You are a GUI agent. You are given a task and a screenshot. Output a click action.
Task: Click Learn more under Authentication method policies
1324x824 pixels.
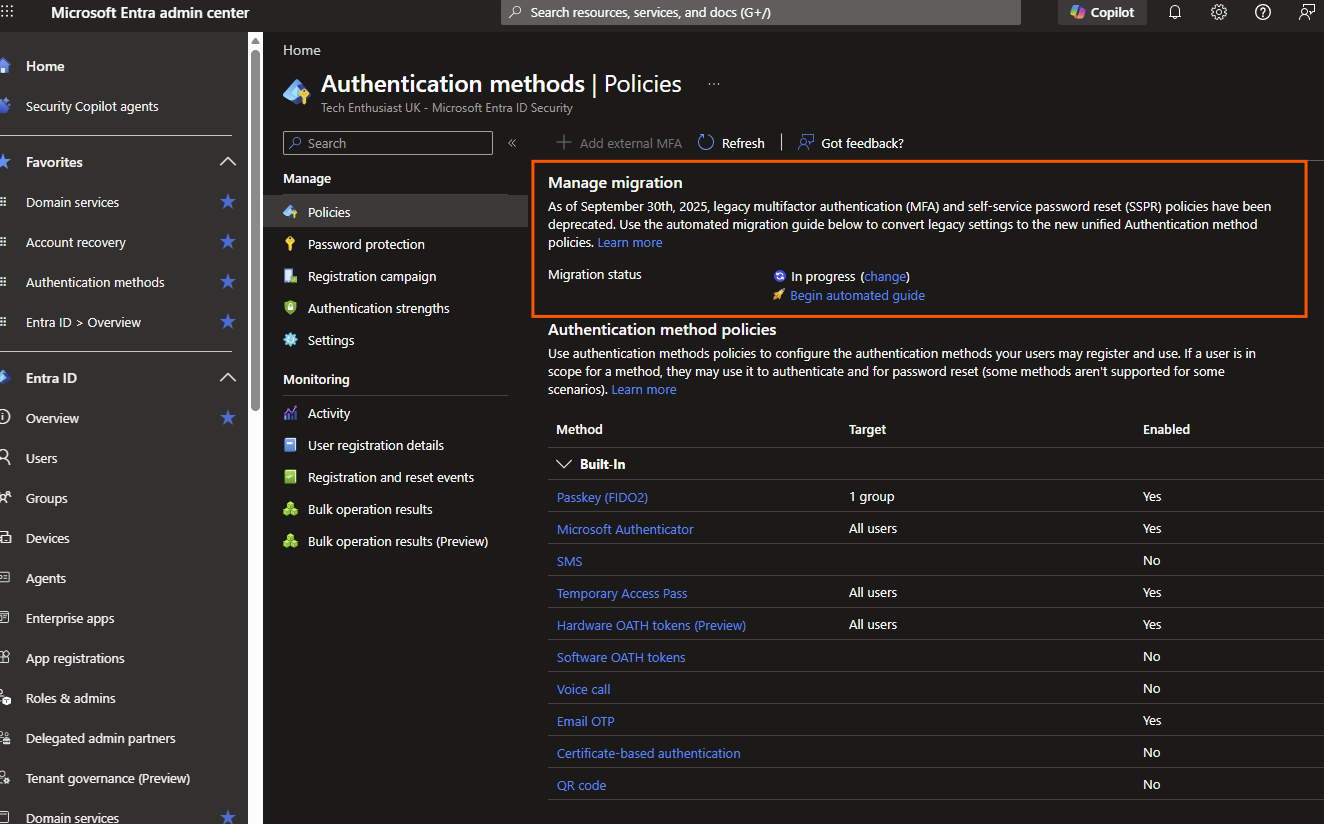[x=644, y=389]
